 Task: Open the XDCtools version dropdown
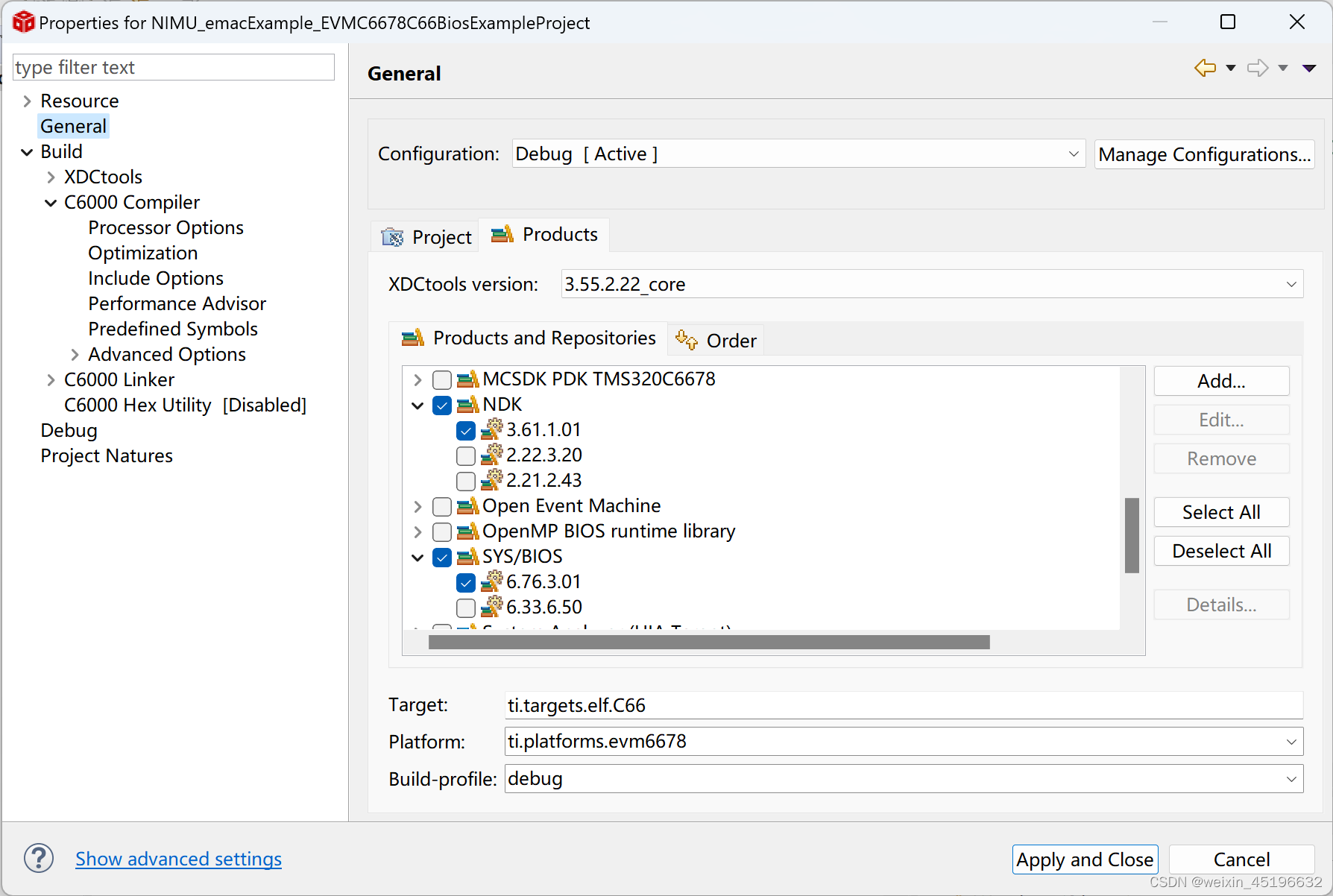click(x=932, y=284)
